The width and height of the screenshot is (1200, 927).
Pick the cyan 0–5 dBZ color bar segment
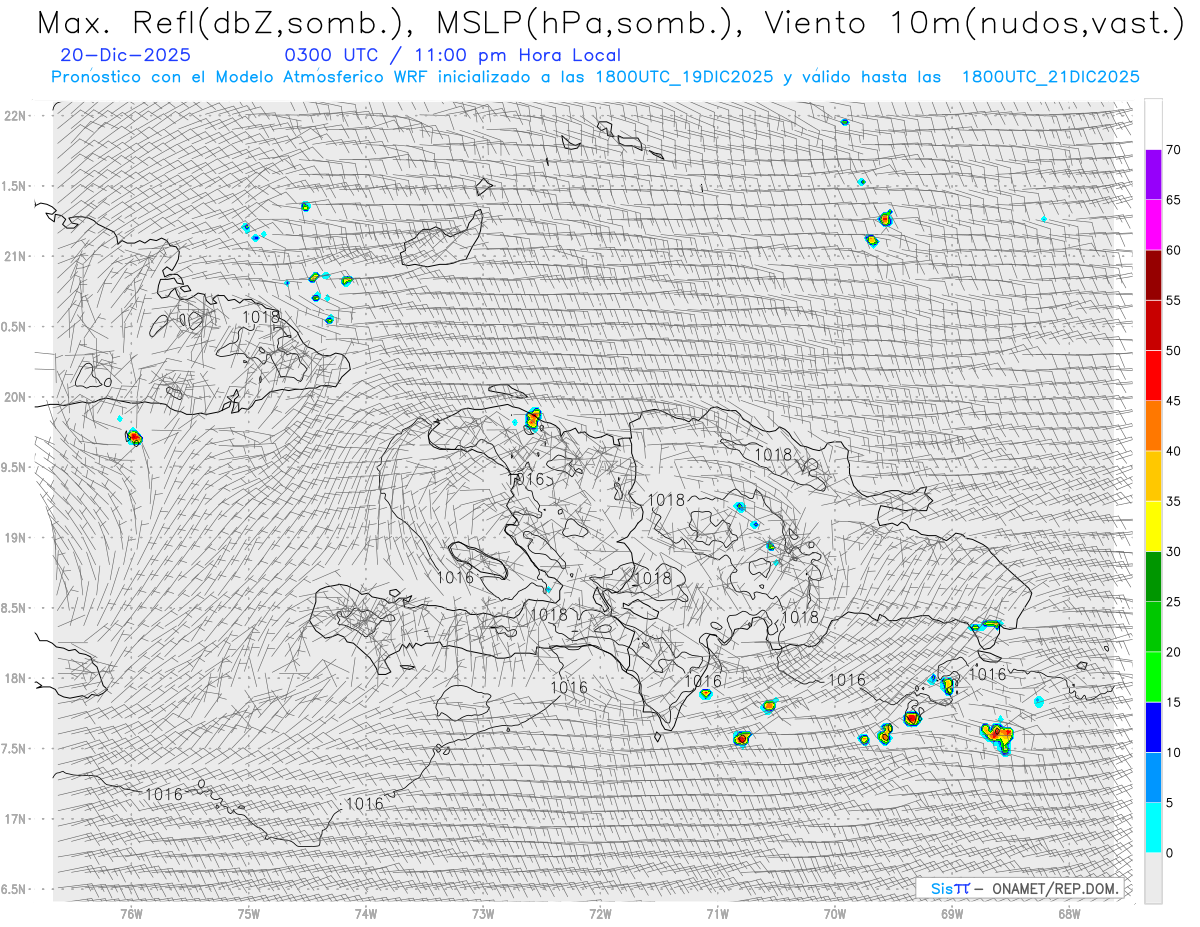click(1153, 828)
